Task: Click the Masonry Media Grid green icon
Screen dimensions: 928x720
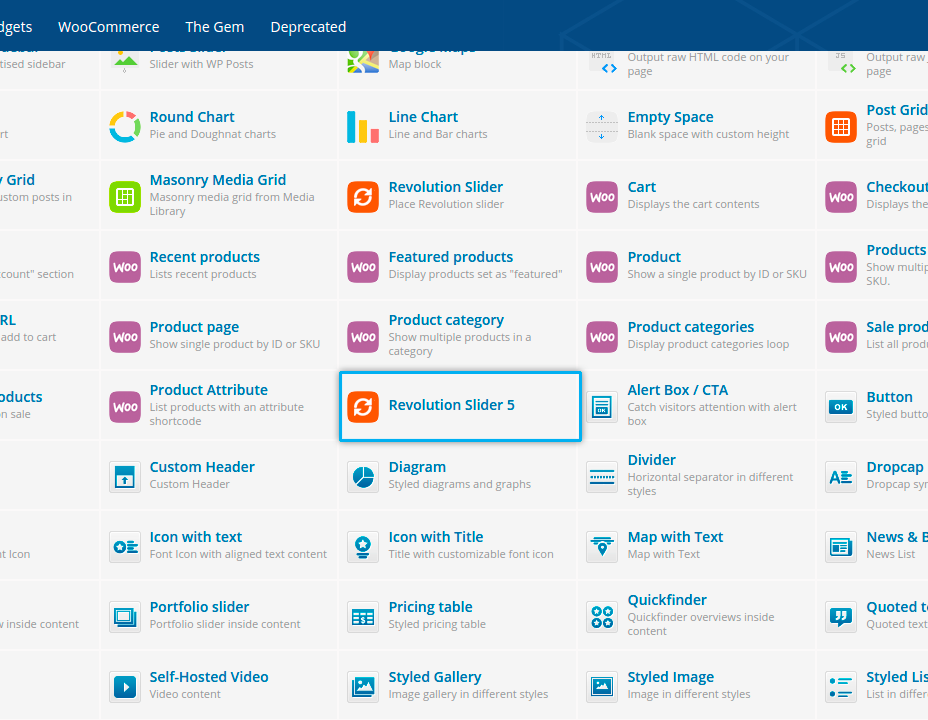Action: coord(125,197)
